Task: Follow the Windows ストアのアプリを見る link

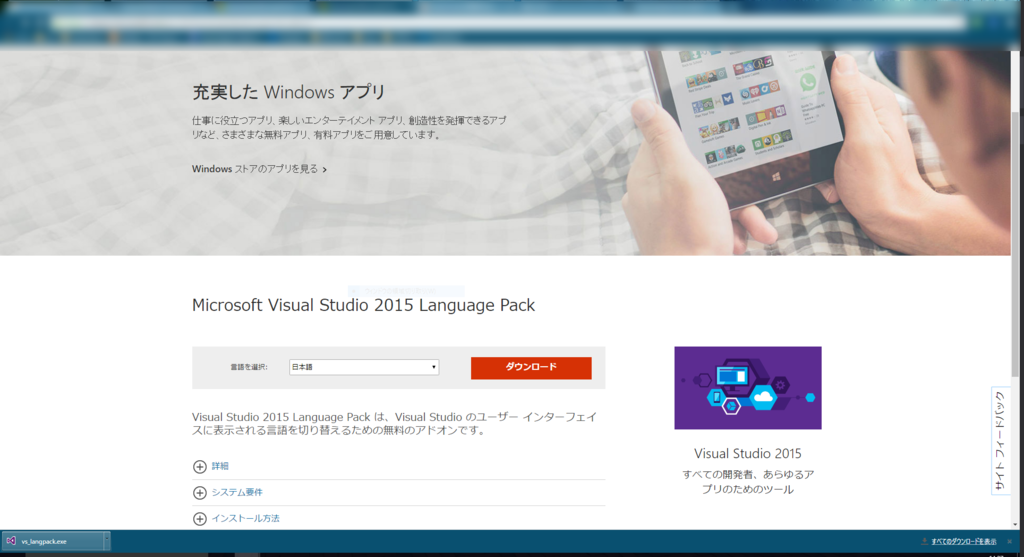Action: [x=259, y=169]
